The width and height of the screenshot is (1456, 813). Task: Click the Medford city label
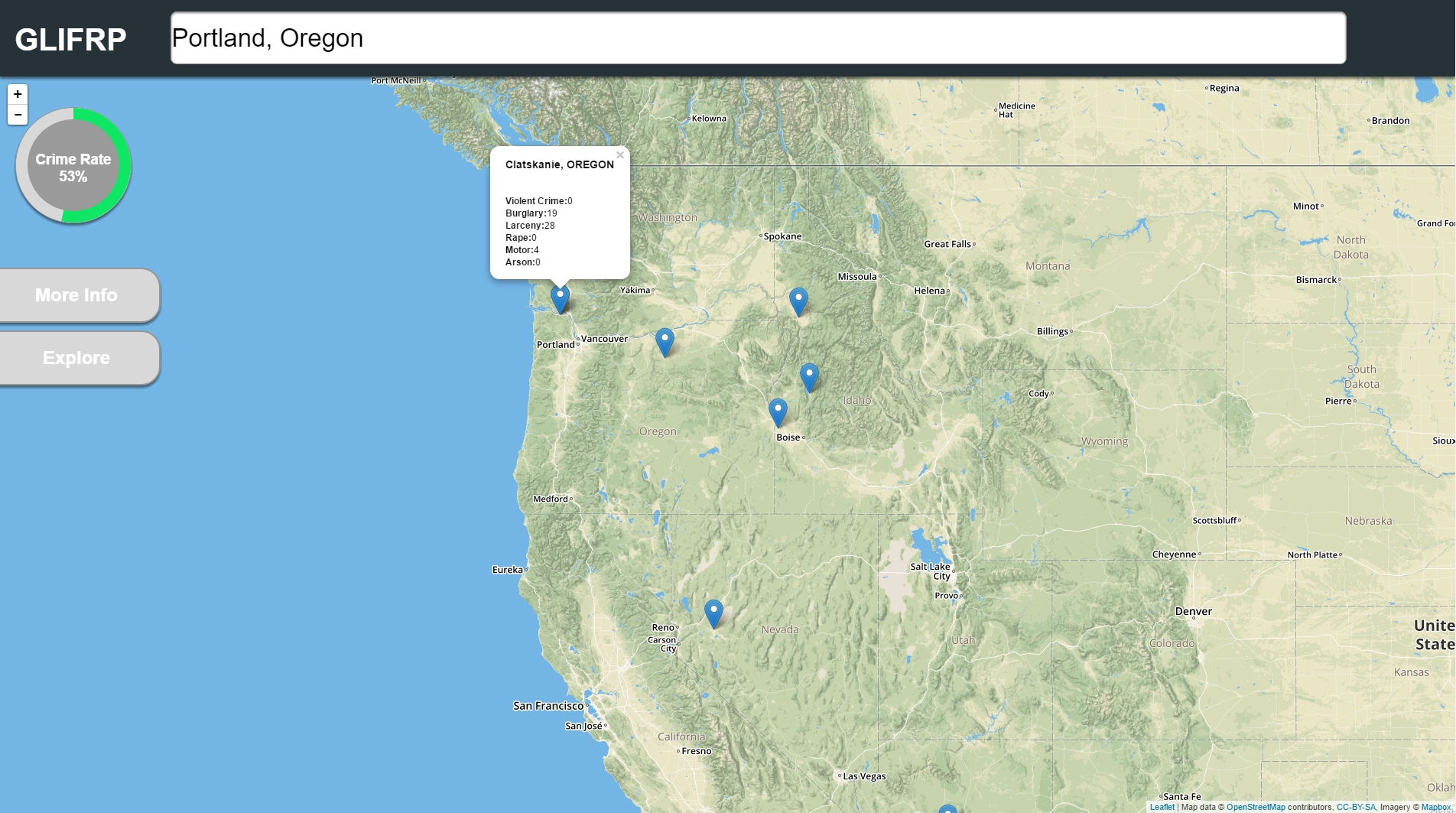[551, 499]
